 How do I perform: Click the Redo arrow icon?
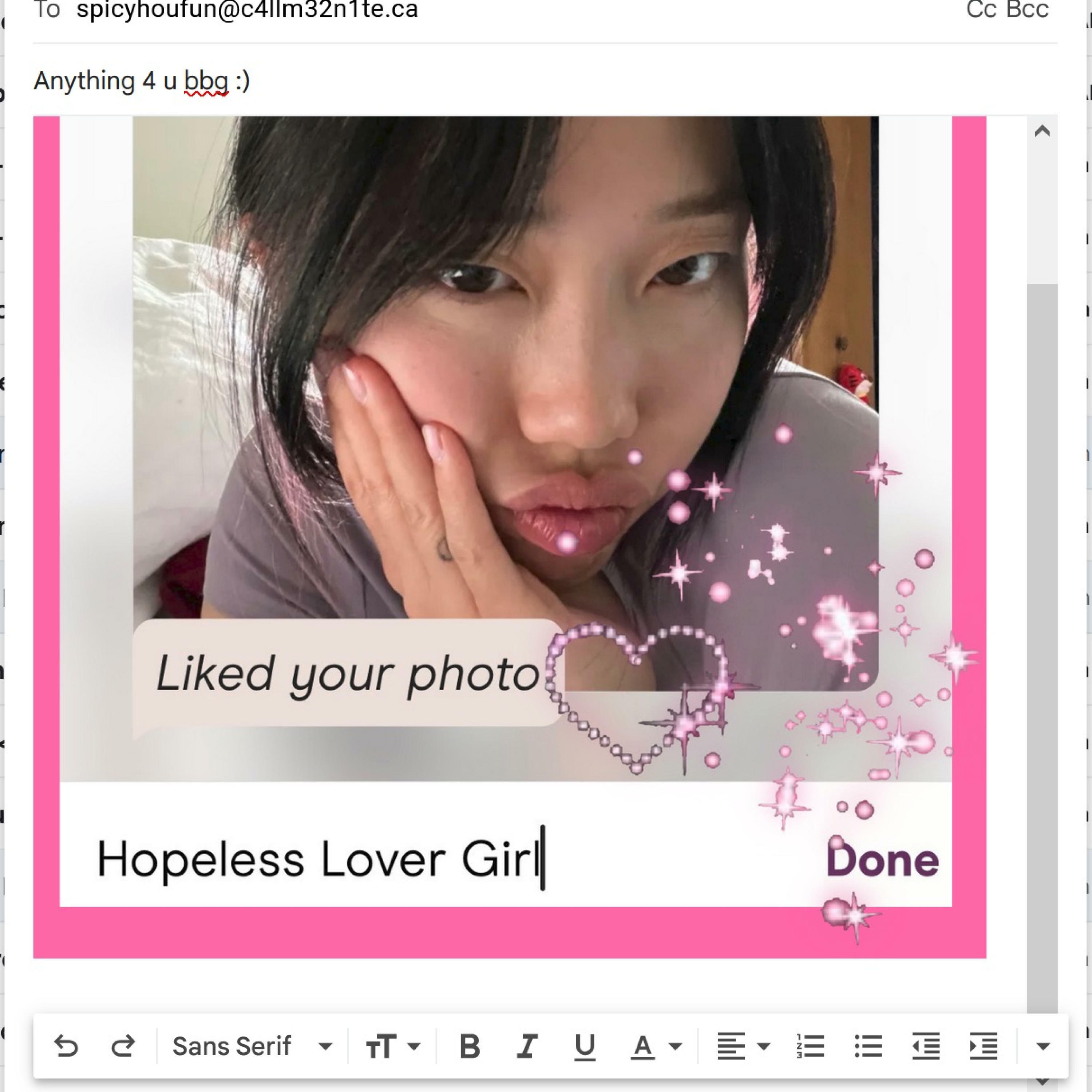(x=123, y=1046)
